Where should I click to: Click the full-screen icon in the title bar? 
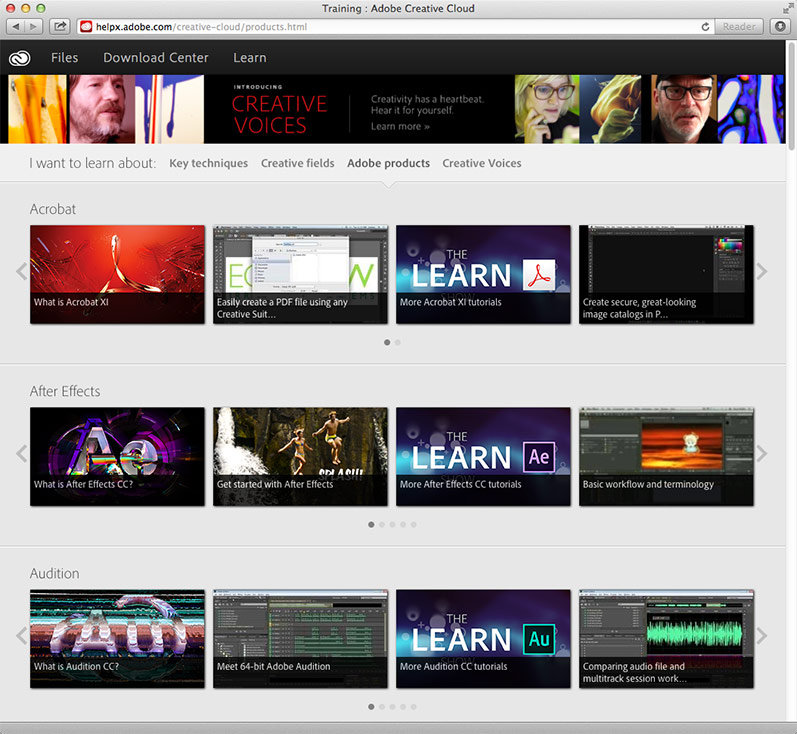(x=787, y=8)
